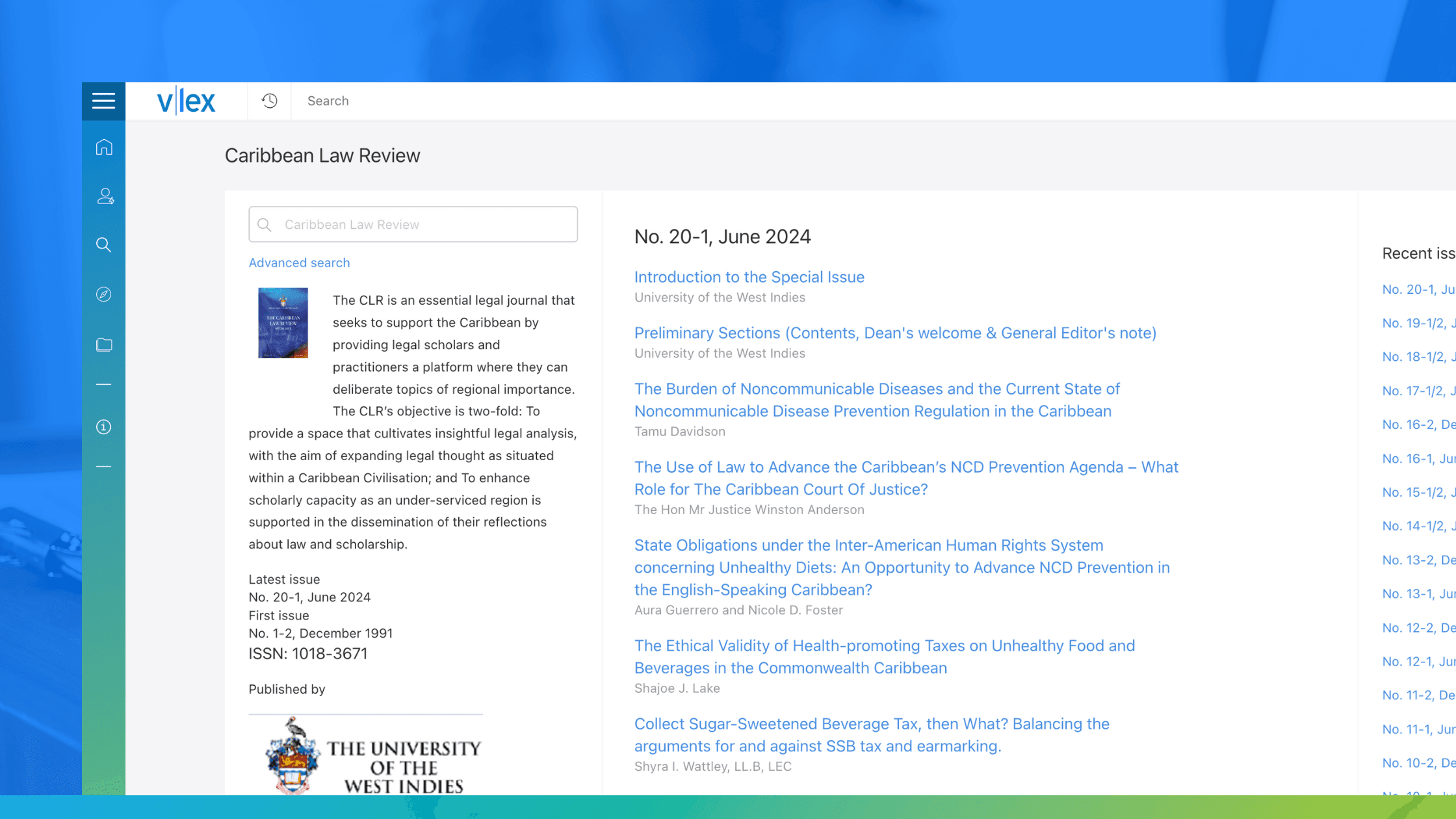Click author Shyra I. Wattley, LL.B, LEC

[x=712, y=766]
